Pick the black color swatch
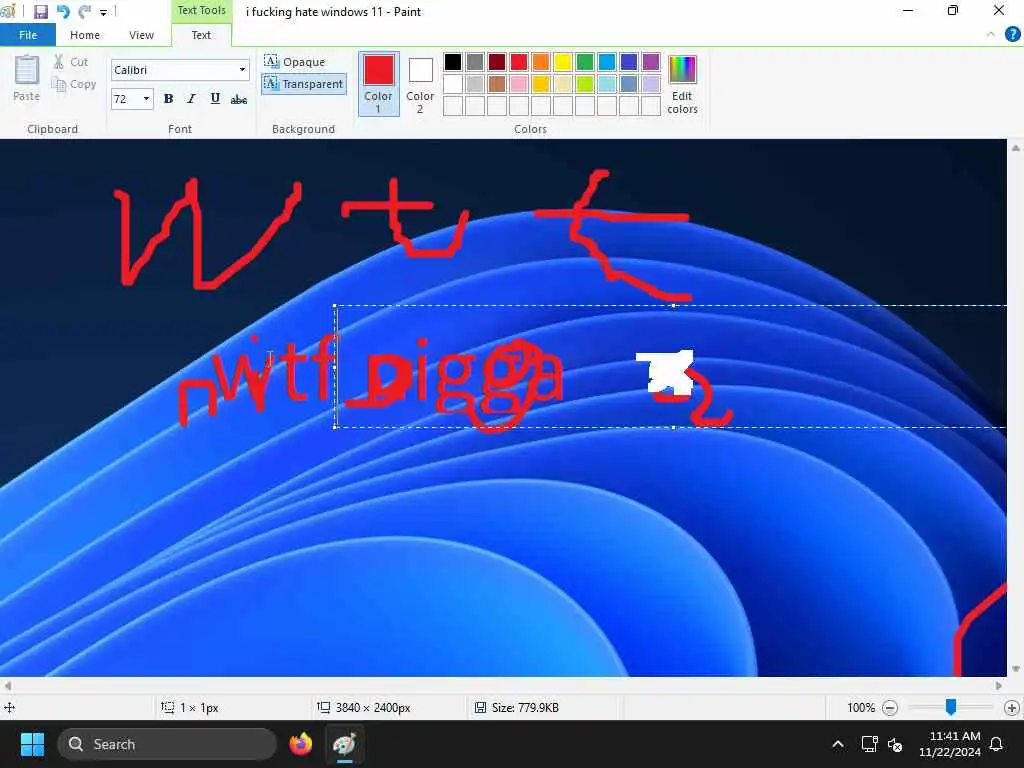The width and height of the screenshot is (1024, 768). click(x=453, y=62)
